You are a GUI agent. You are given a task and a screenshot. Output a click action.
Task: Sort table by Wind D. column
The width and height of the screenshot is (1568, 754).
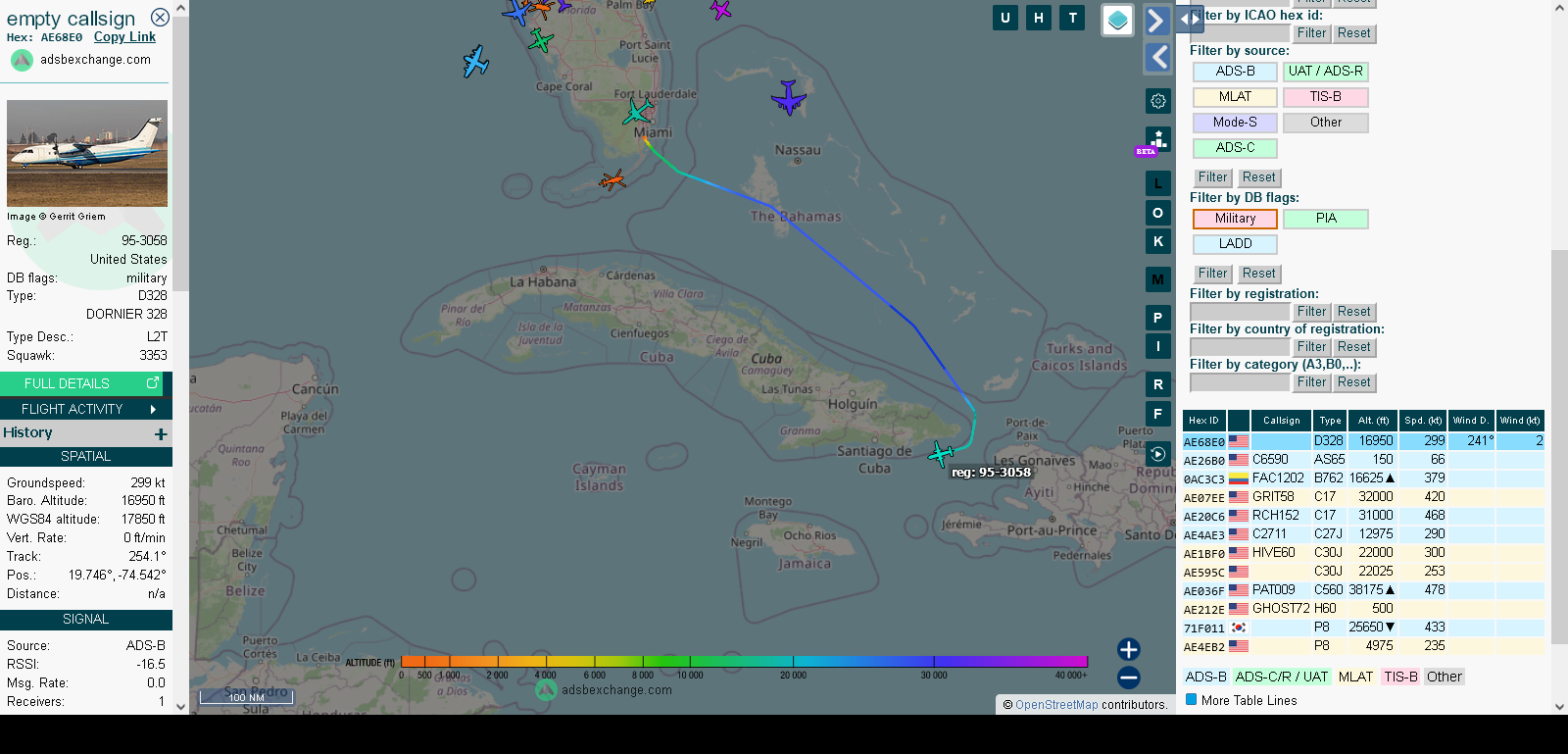pyautogui.click(x=1471, y=421)
